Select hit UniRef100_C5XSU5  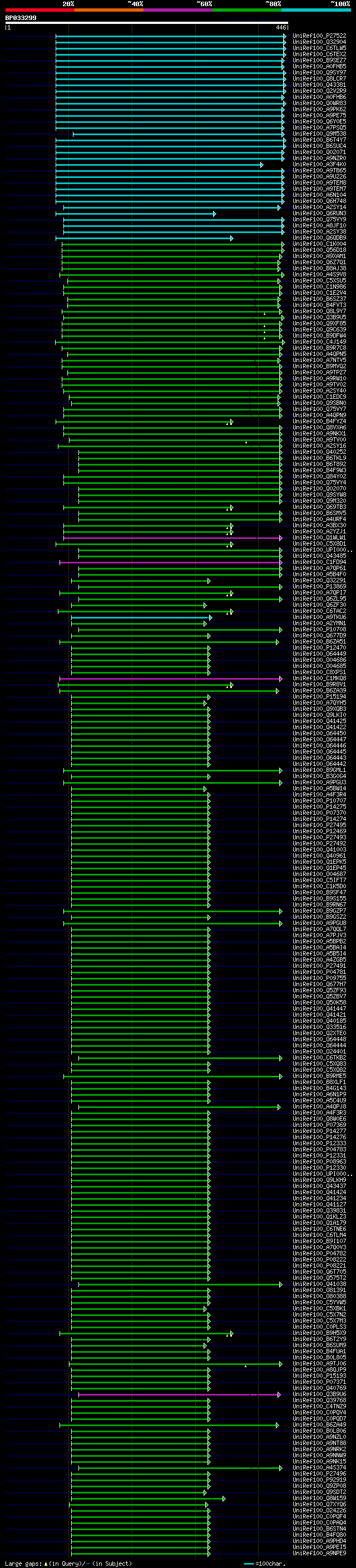tap(319, 280)
